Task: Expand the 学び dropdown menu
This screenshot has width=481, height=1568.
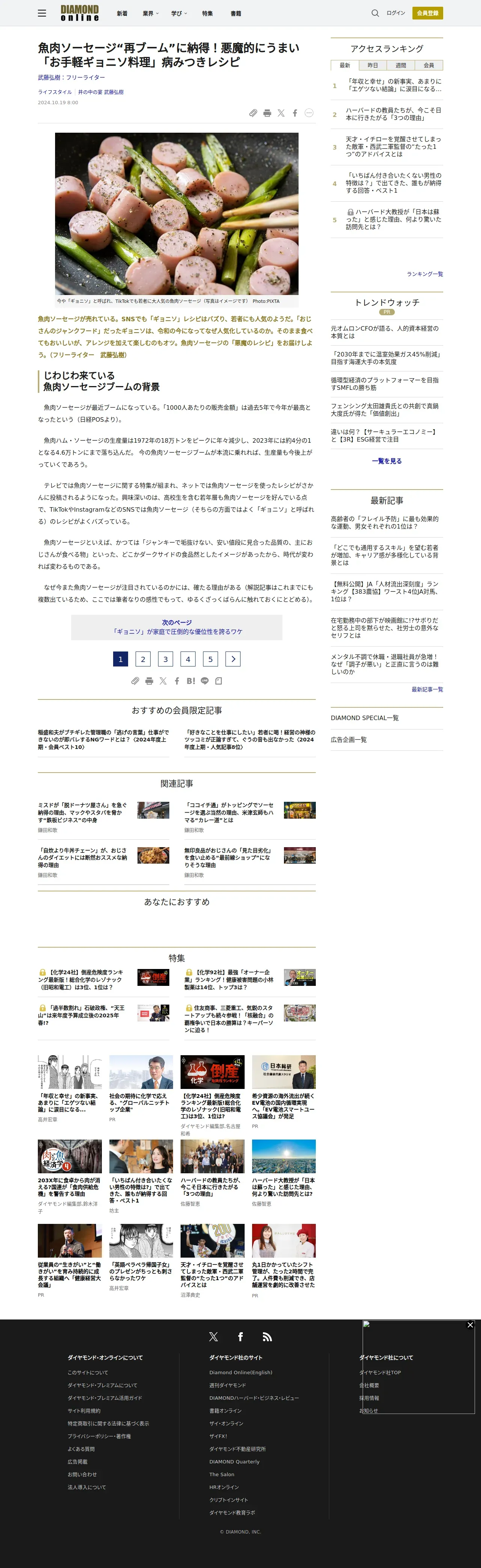Action: click(179, 13)
